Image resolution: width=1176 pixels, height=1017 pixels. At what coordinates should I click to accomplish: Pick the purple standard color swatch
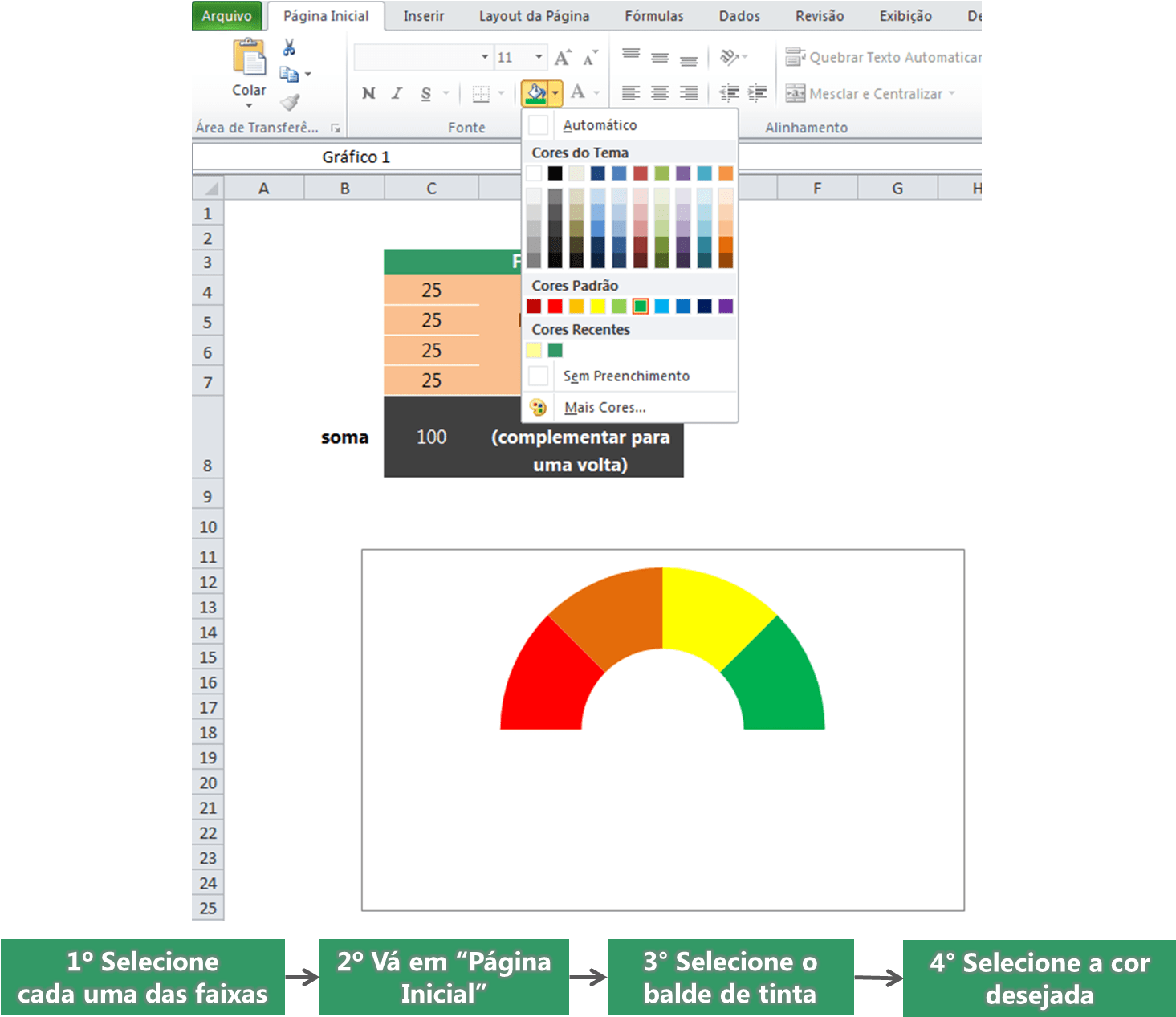coord(726,306)
